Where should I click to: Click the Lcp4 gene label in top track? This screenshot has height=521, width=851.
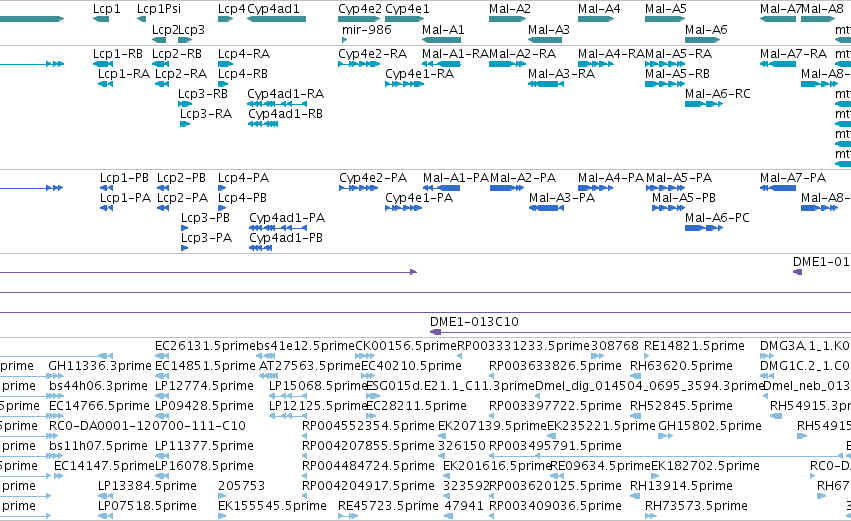tap(232, 9)
